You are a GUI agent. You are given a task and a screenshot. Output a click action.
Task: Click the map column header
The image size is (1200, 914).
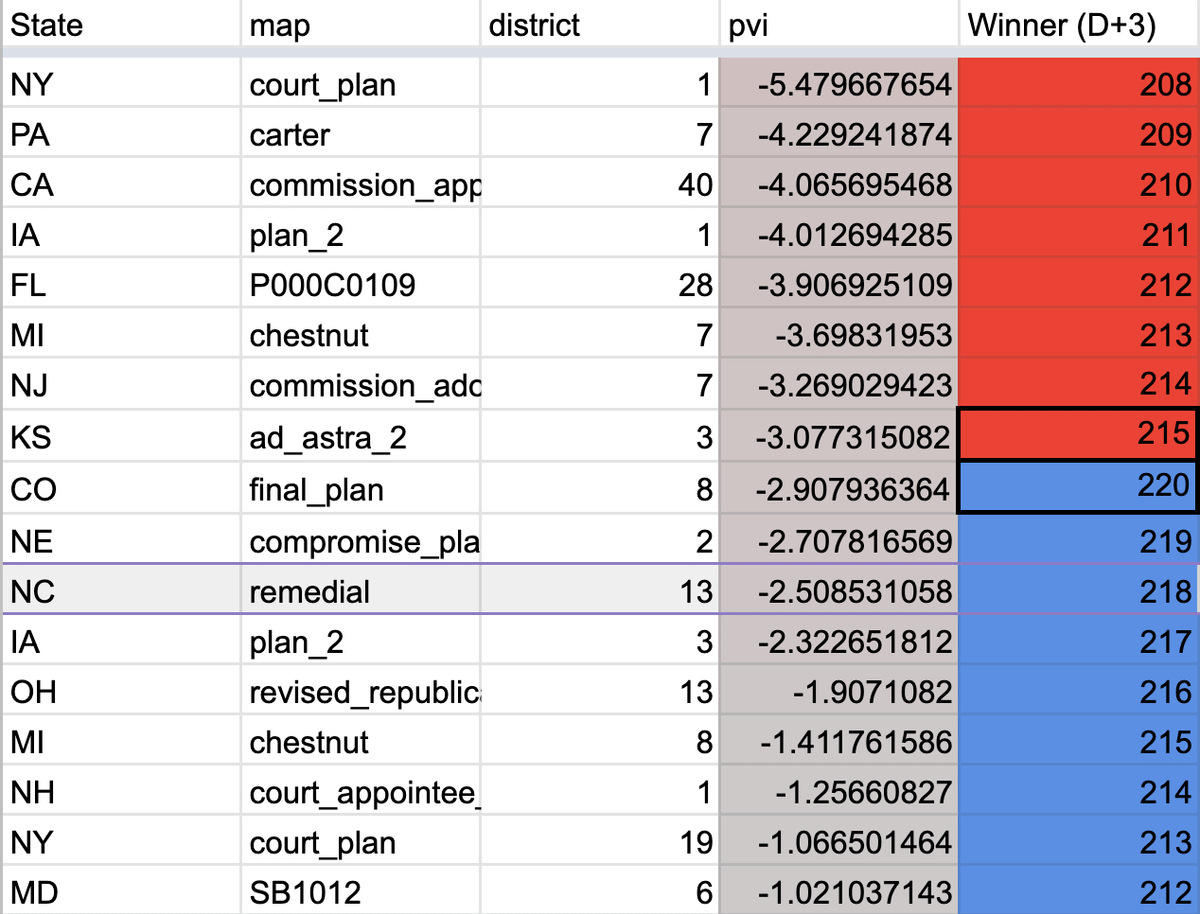(360, 24)
